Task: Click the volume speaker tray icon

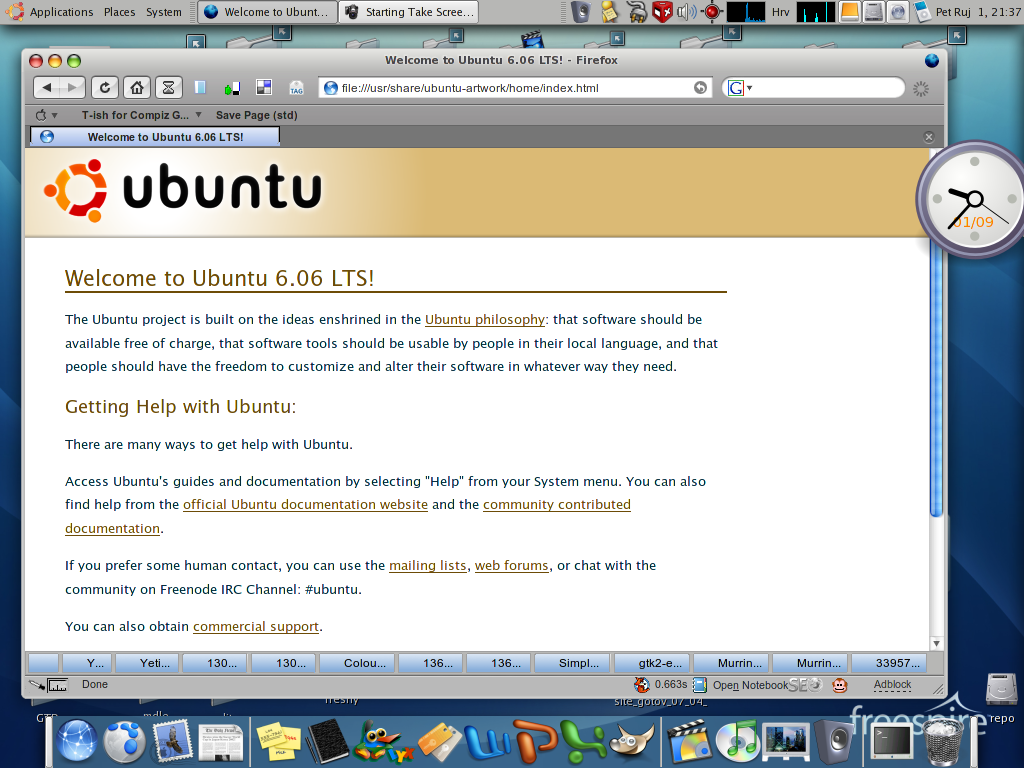Action: (686, 12)
